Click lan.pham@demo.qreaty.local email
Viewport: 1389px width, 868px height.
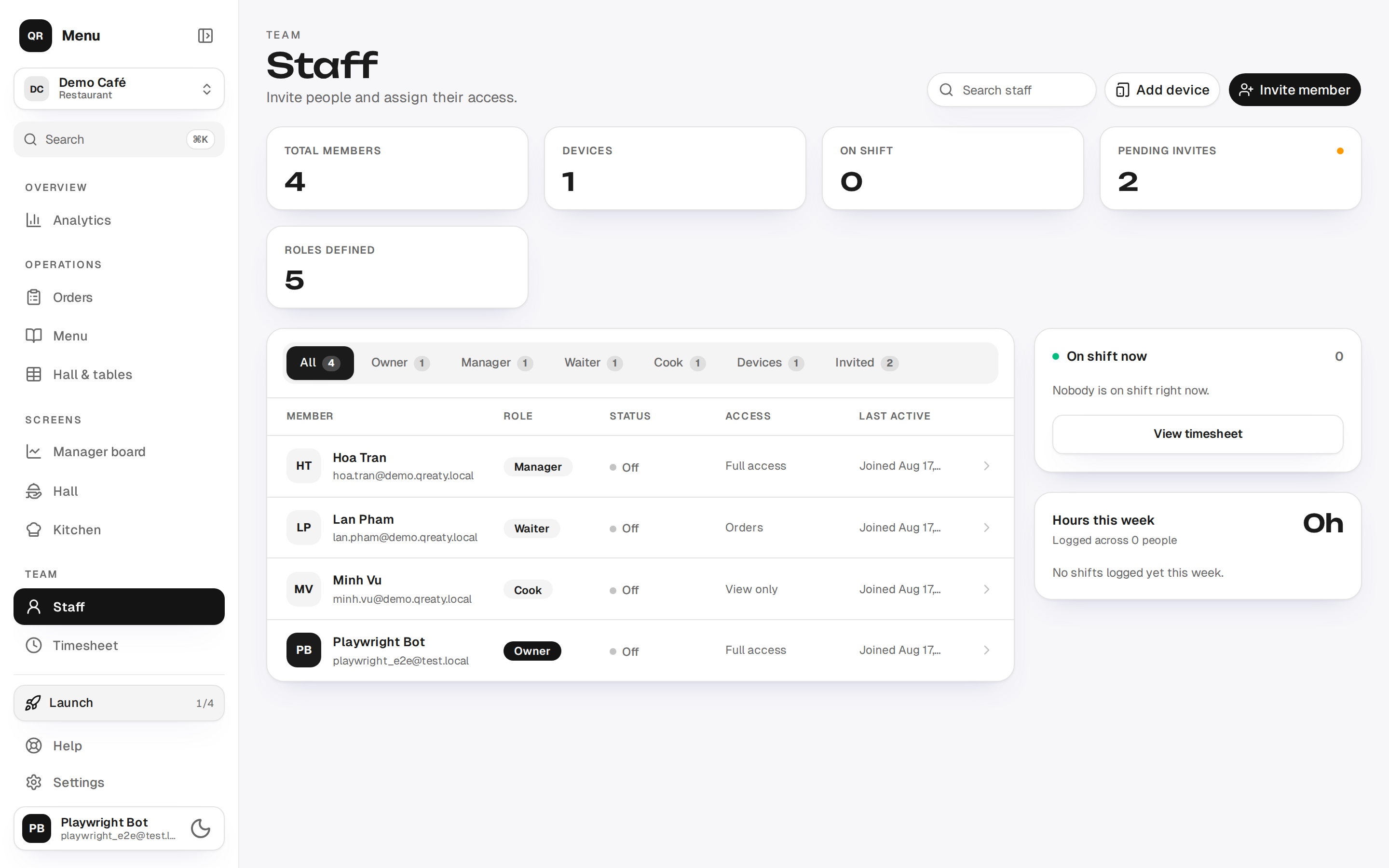pyautogui.click(x=405, y=537)
